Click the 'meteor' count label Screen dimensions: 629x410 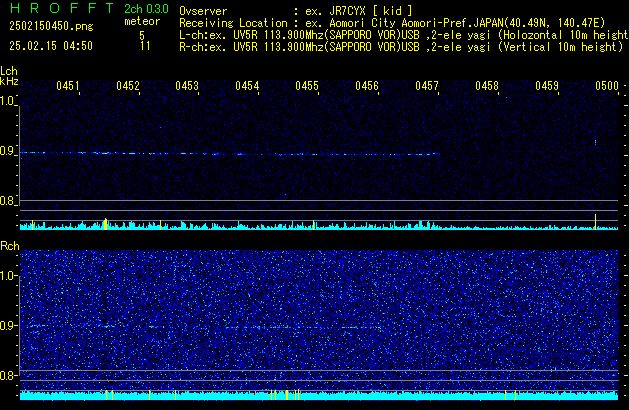[x=142, y=21]
